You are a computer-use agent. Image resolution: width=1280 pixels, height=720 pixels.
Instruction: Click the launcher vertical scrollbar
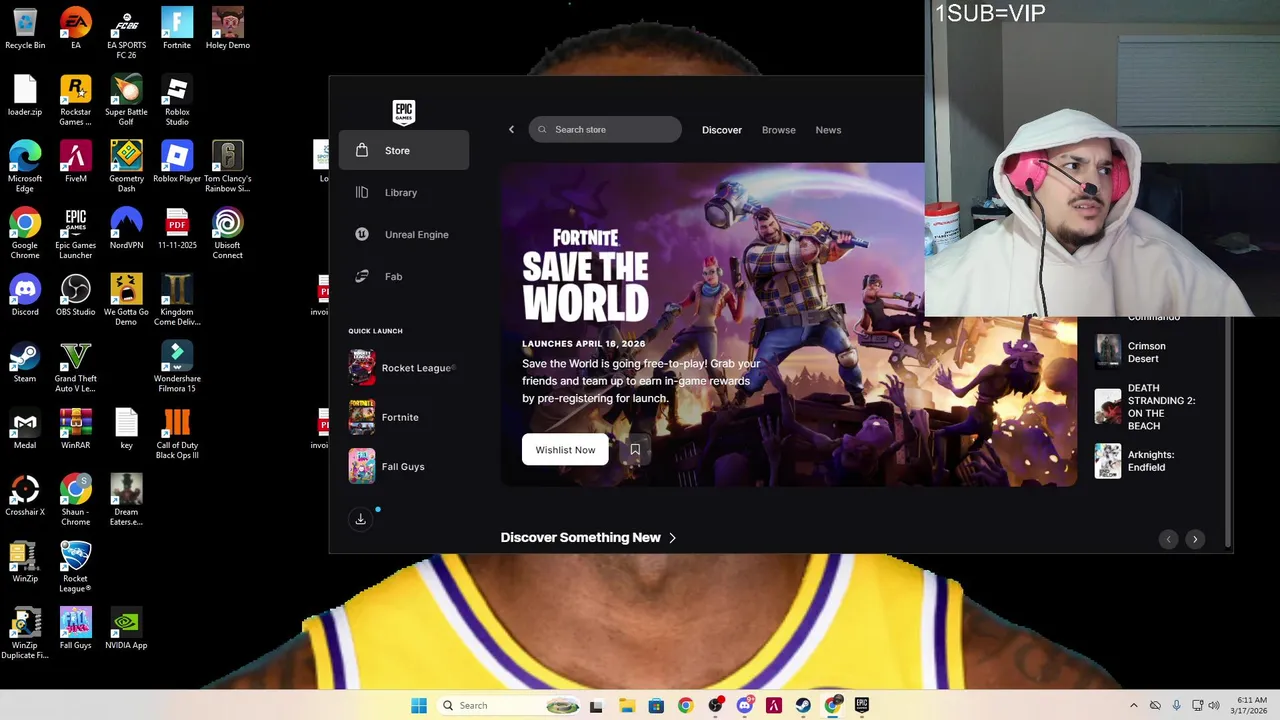point(1228,430)
